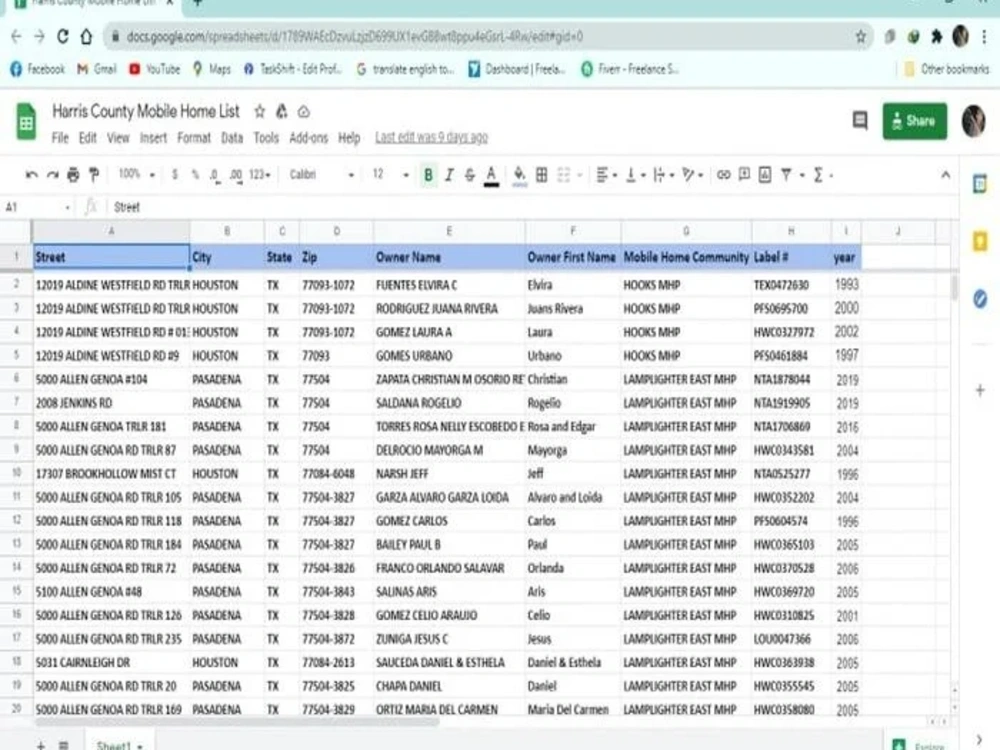This screenshot has width=1000, height=750.
Task: Open the Add-ons menu
Action: 309,138
